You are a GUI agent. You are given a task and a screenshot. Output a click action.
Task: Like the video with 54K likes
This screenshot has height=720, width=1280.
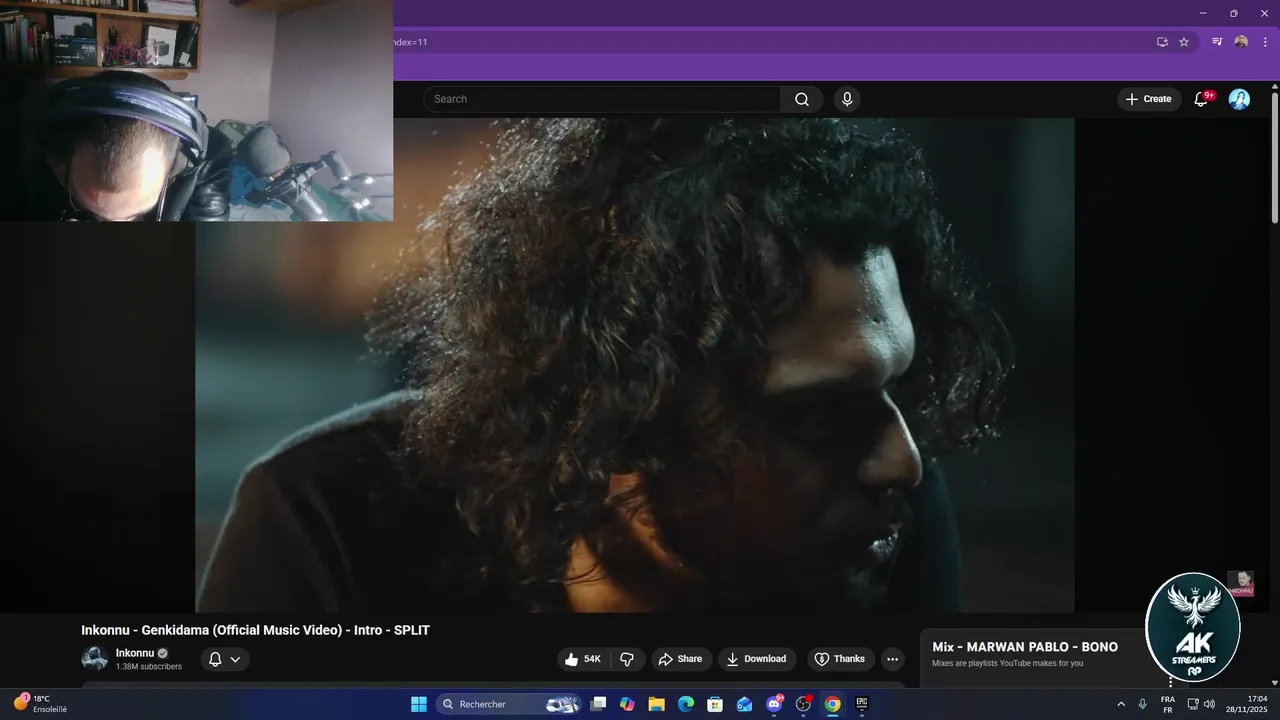point(583,659)
